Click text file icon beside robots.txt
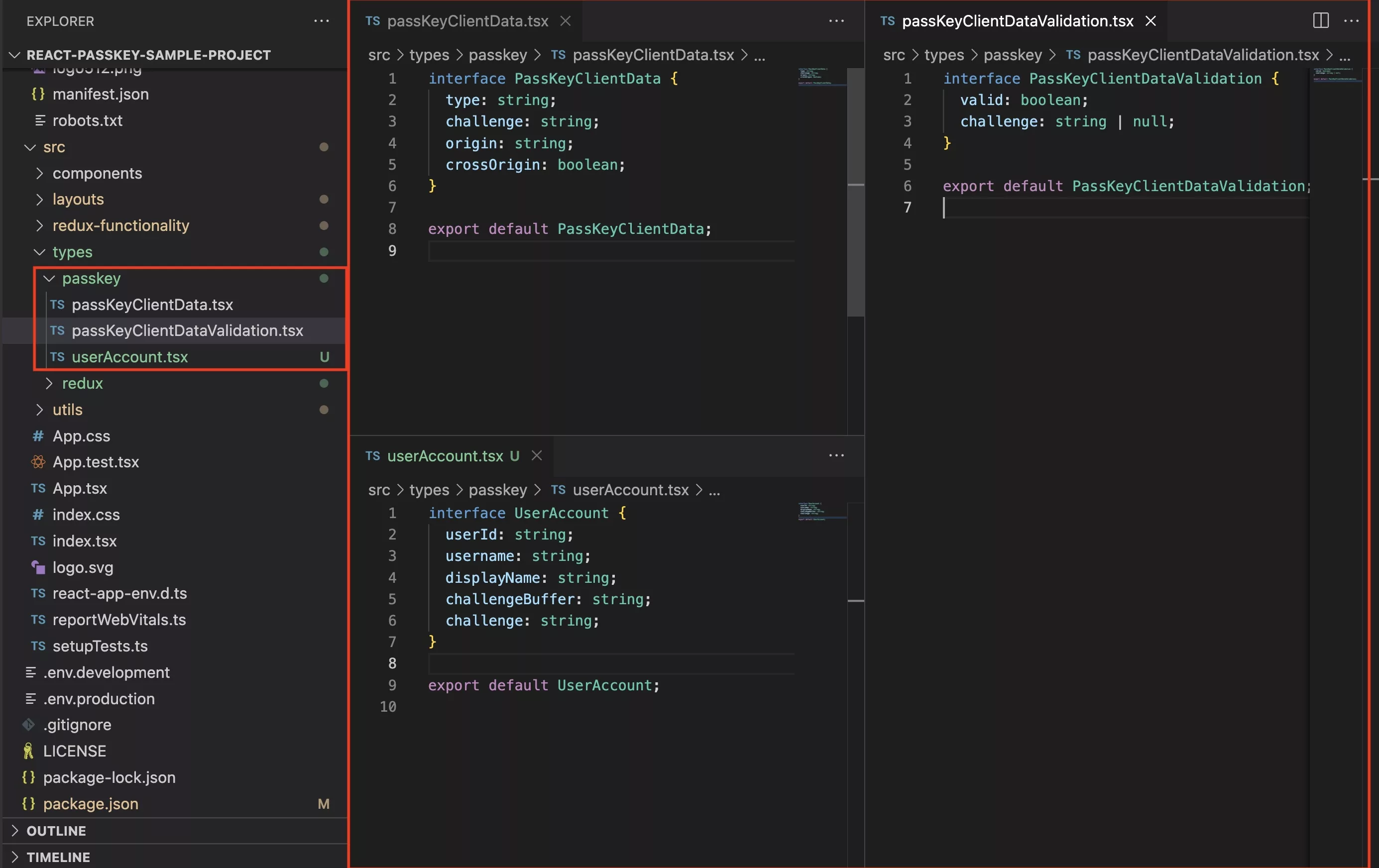Image resolution: width=1379 pixels, height=868 pixels. (x=40, y=120)
